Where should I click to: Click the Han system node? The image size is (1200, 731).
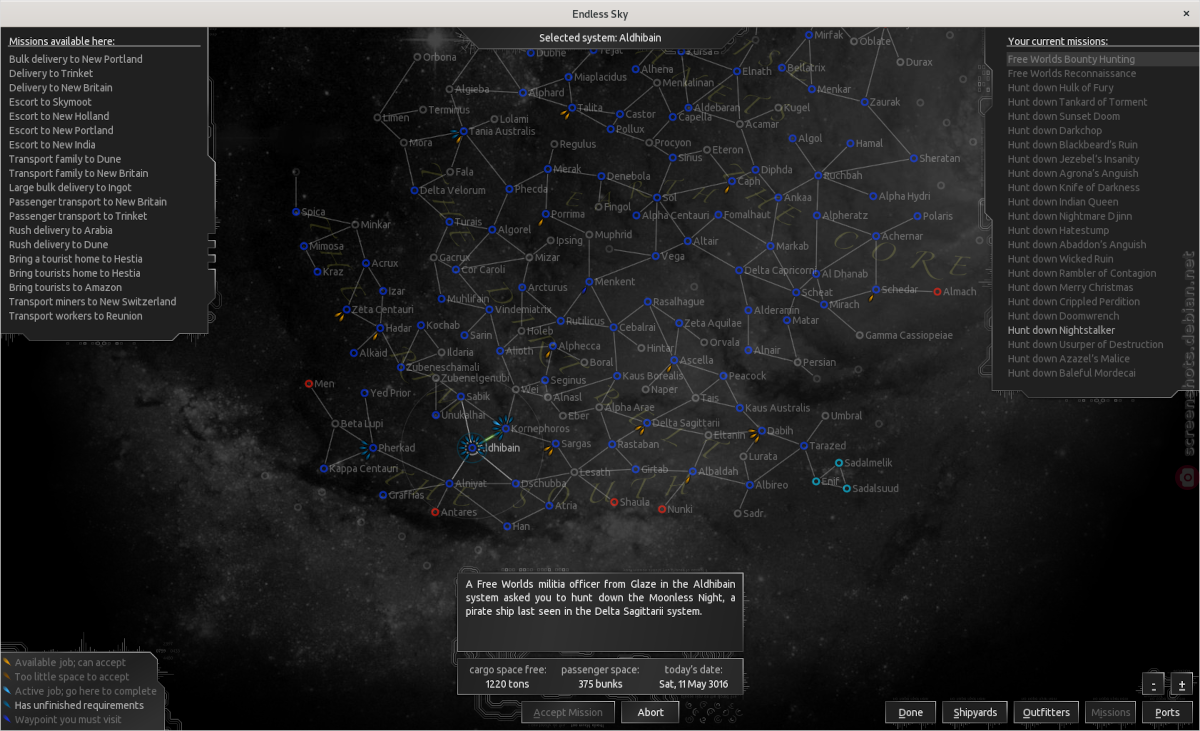coord(507,526)
